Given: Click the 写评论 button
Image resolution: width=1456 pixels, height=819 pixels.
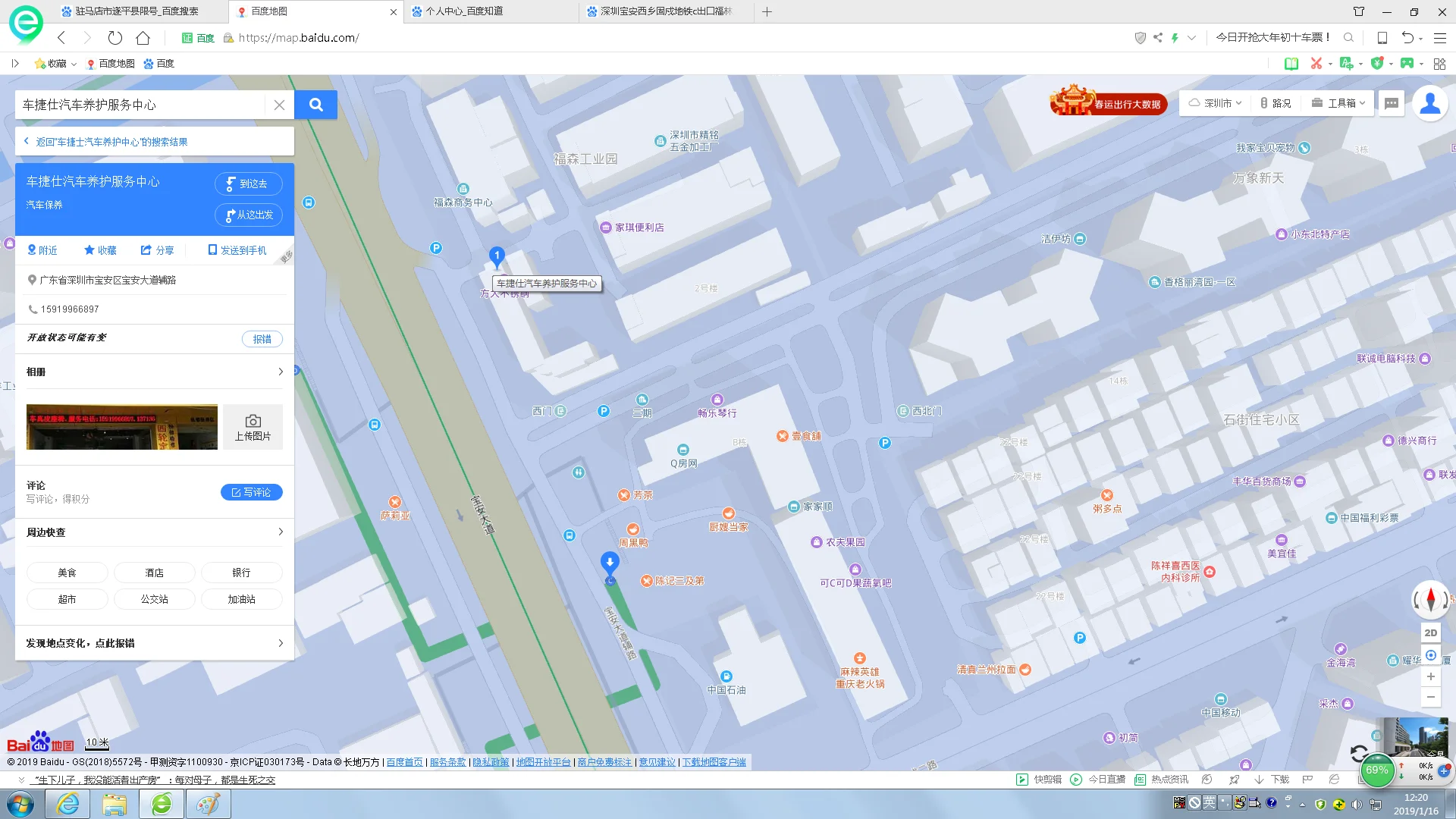Looking at the screenshot, I should [x=251, y=492].
